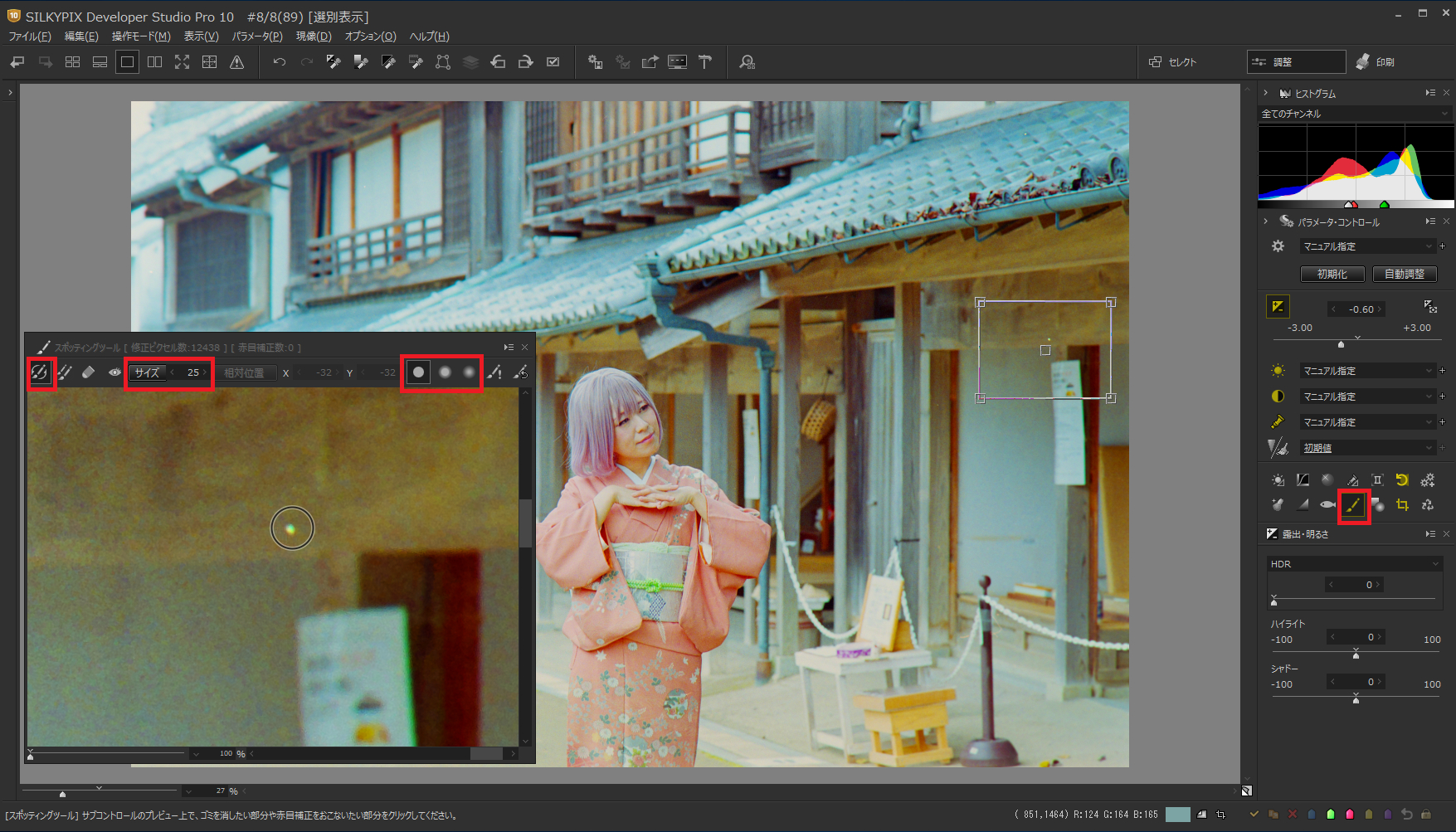Select the hard-edge brush shape
This screenshot has height=832, width=1456.
click(419, 372)
